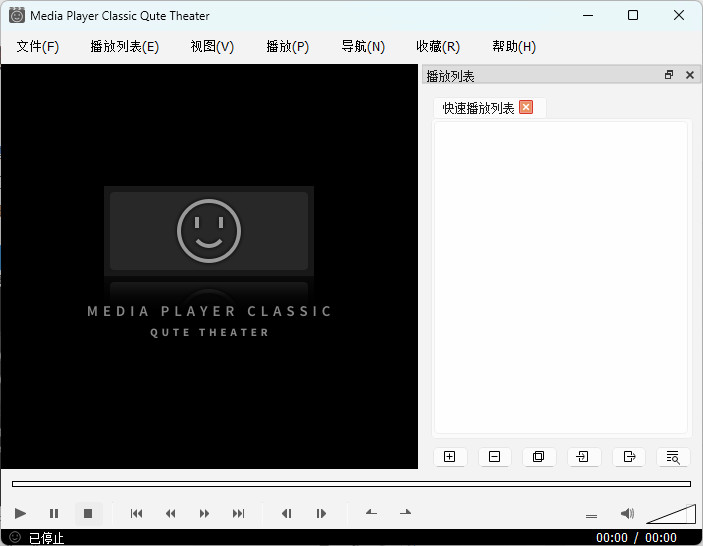Select the 快速播放列表 tab
The height and width of the screenshot is (546, 703).
click(478, 108)
